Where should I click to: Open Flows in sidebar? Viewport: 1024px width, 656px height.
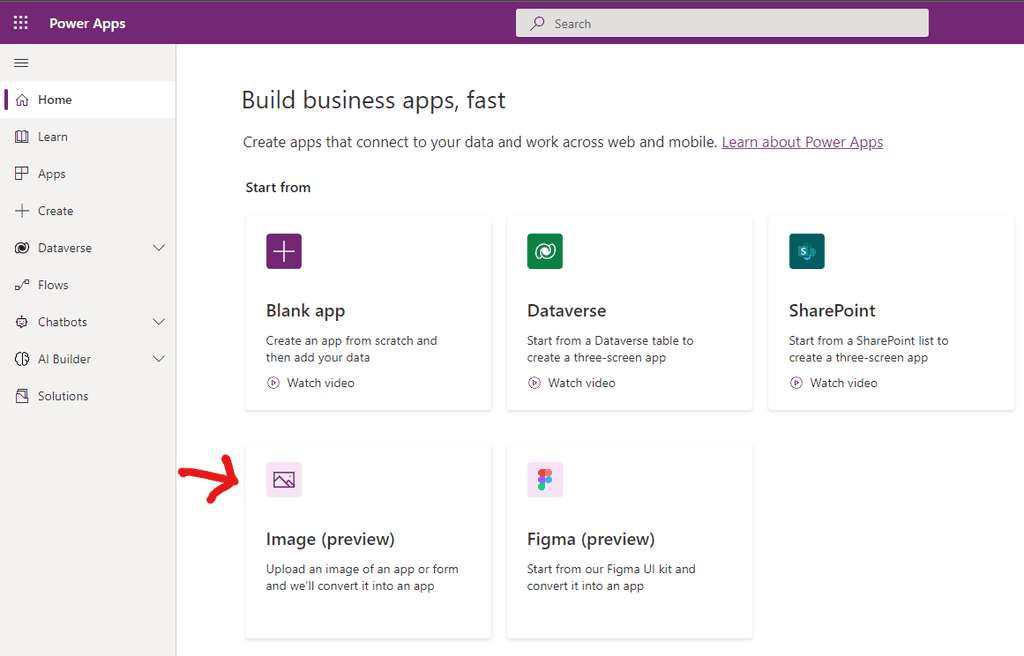pyautogui.click(x=89, y=285)
